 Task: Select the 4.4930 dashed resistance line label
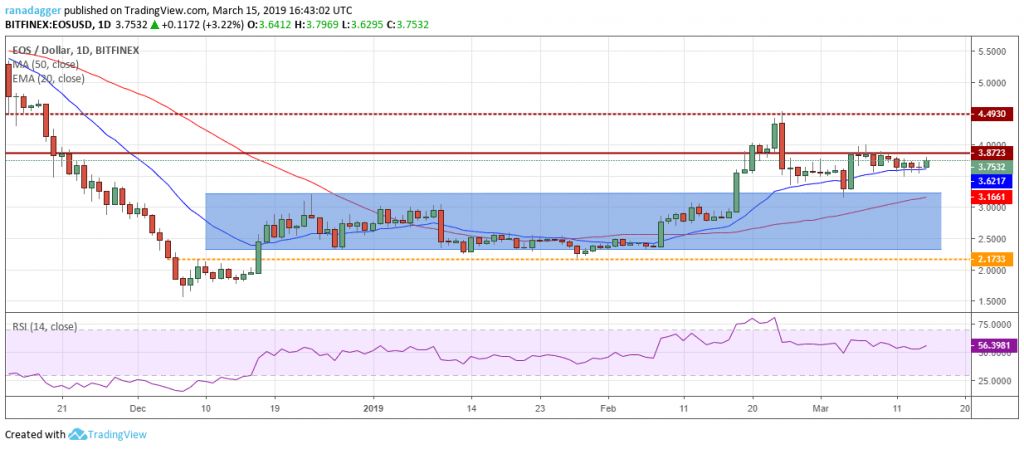993,114
